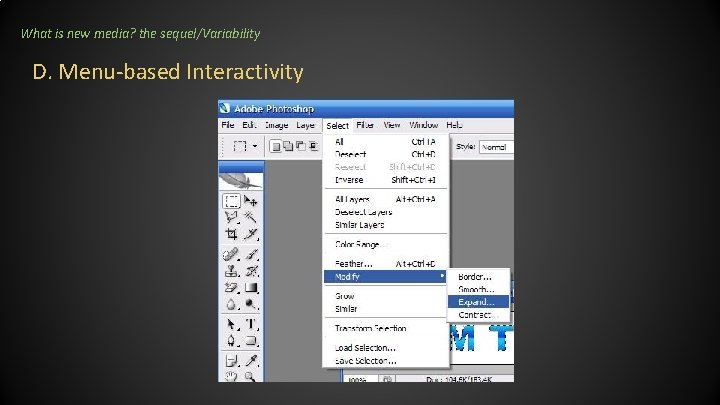Image resolution: width=720 pixels, height=405 pixels.
Task: Choose Save Selection menu entry
Action: click(x=385, y=361)
